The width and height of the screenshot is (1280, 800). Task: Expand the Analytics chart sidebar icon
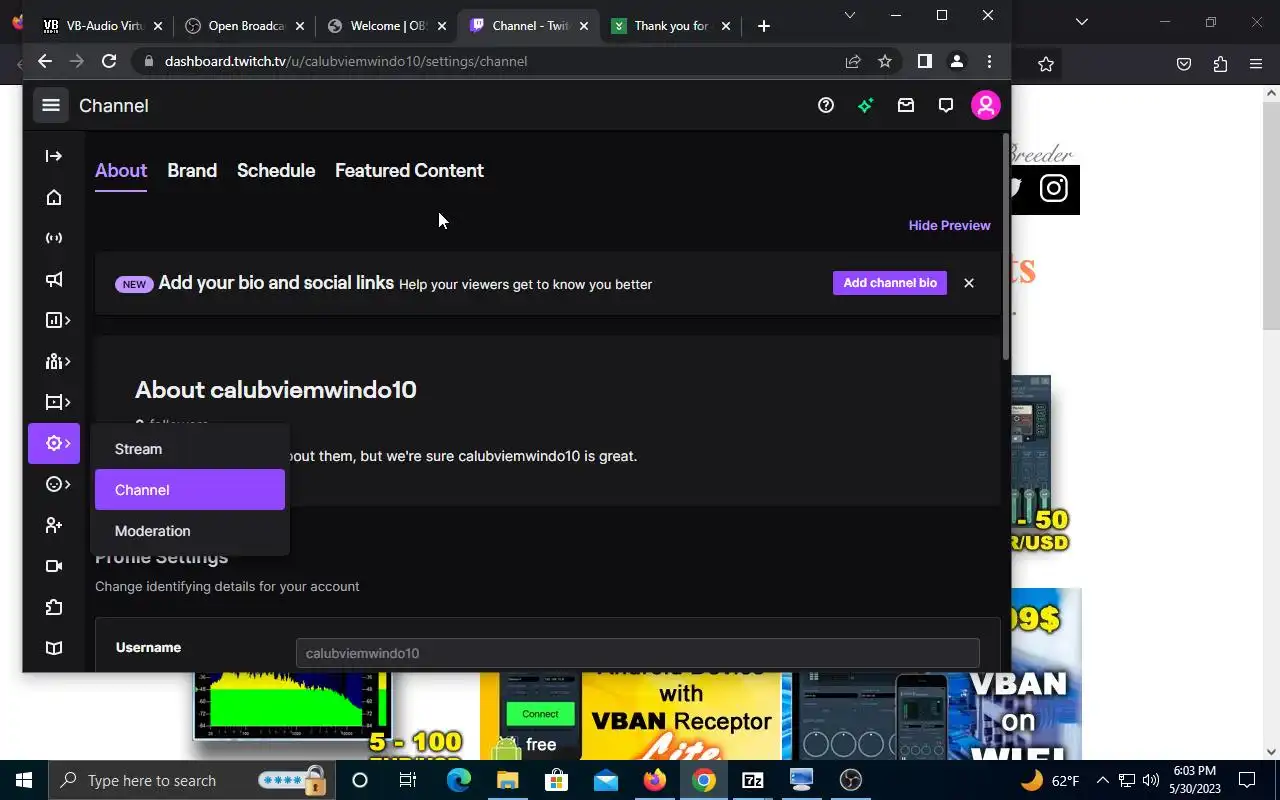coord(57,320)
